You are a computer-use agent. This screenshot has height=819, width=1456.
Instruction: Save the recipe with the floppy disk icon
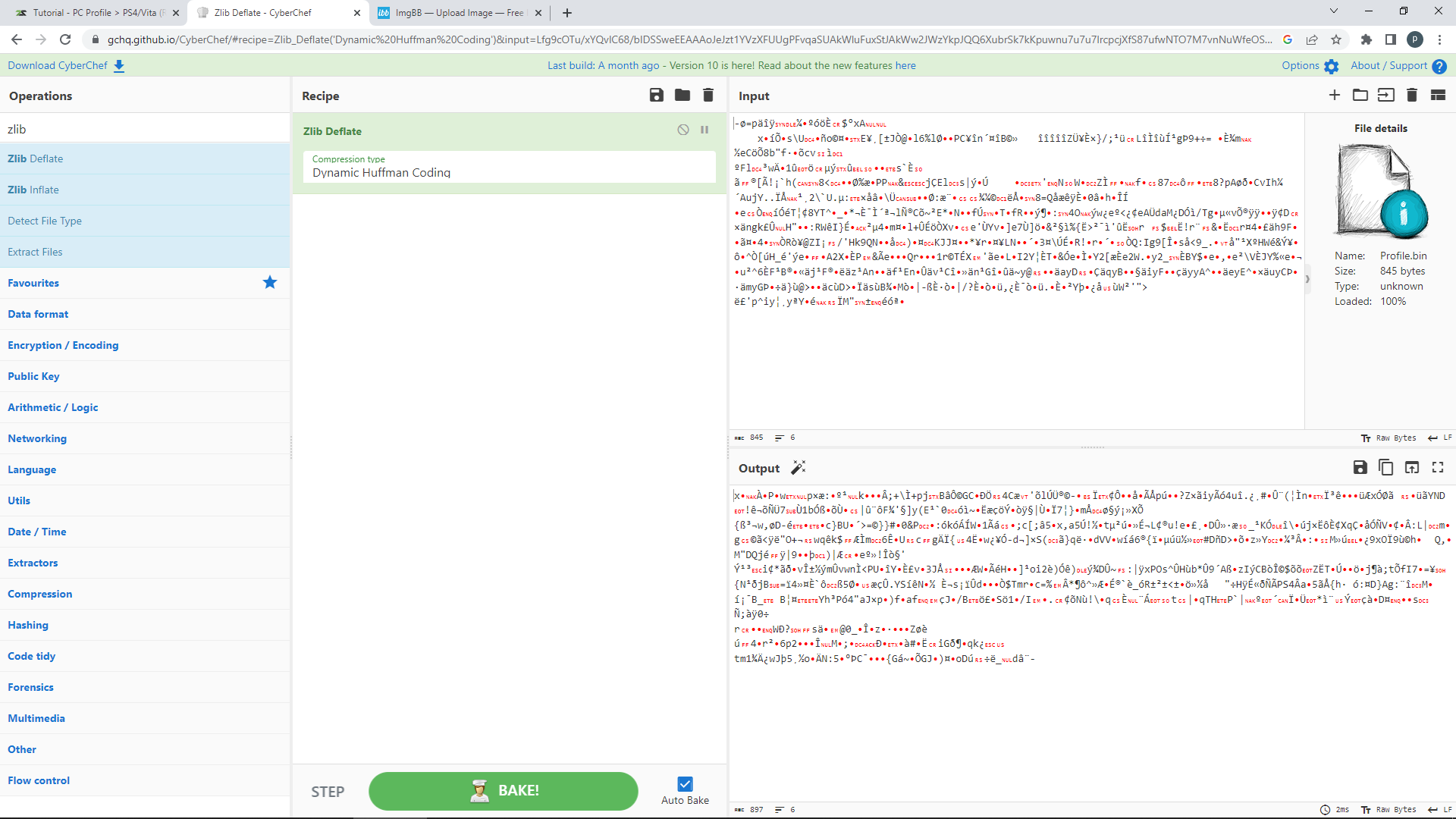pos(657,95)
